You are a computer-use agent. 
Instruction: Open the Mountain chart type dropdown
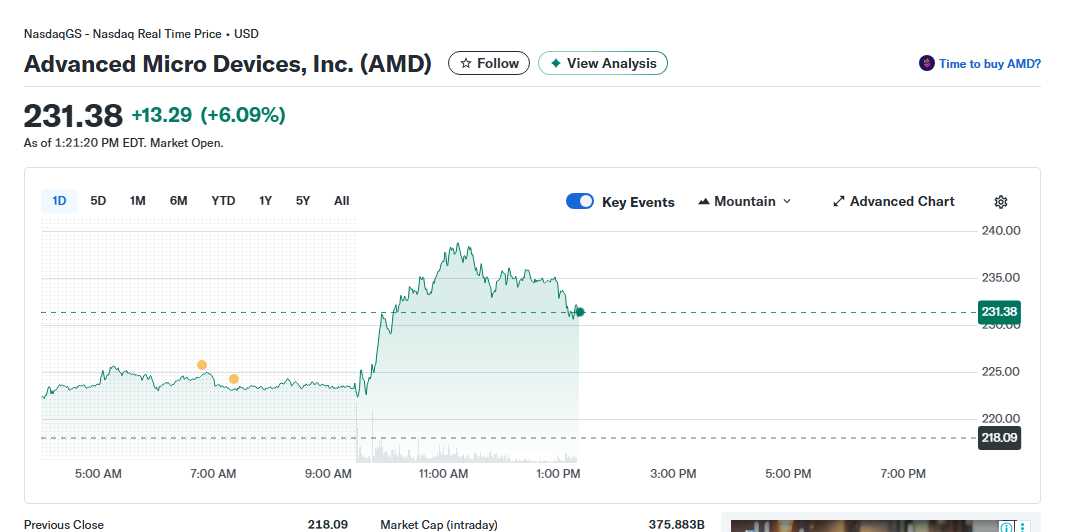(x=744, y=201)
